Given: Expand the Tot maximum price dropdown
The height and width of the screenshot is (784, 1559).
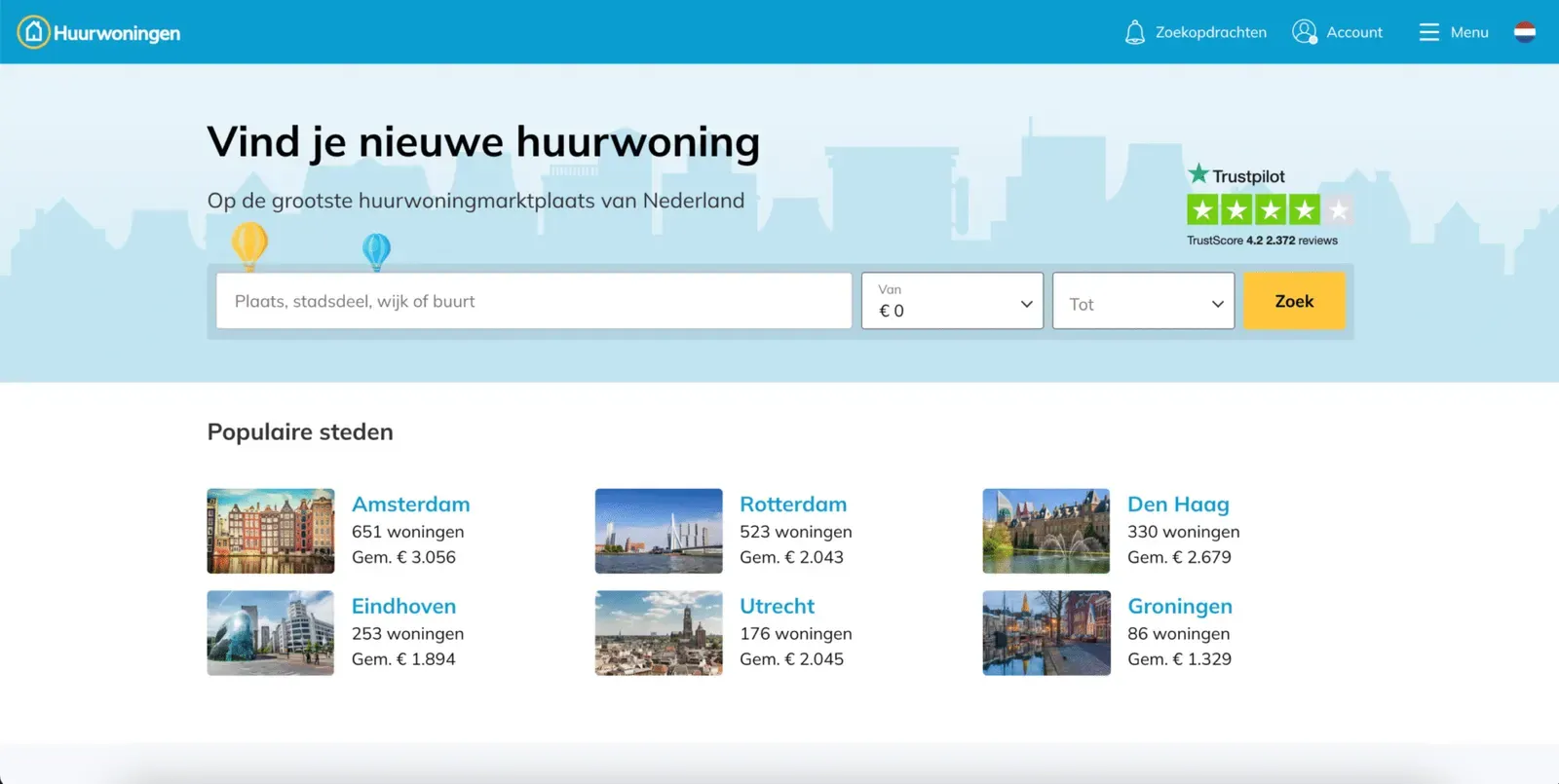Looking at the screenshot, I should [x=1143, y=301].
